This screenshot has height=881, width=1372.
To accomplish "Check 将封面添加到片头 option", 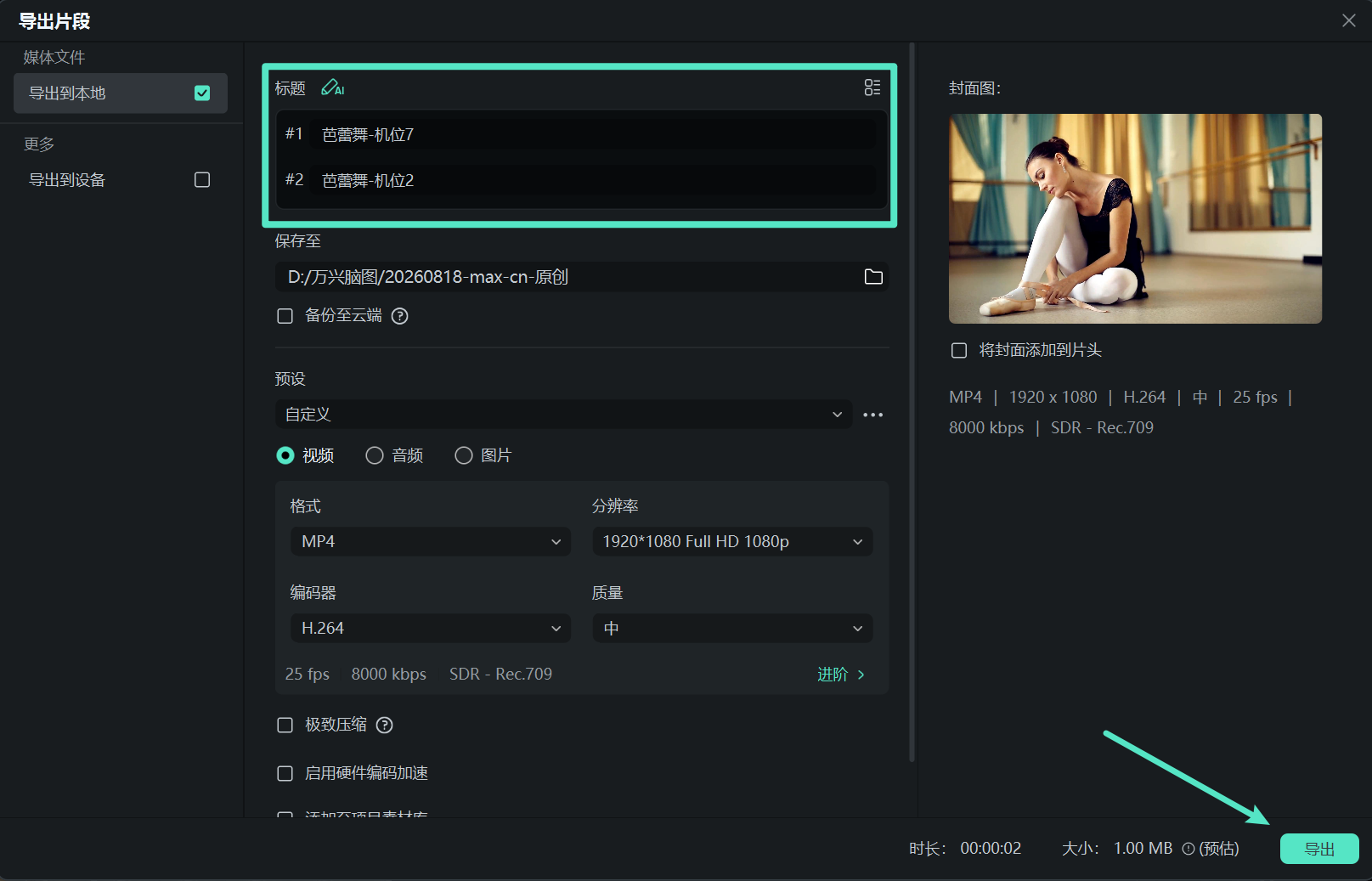I will [959, 351].
